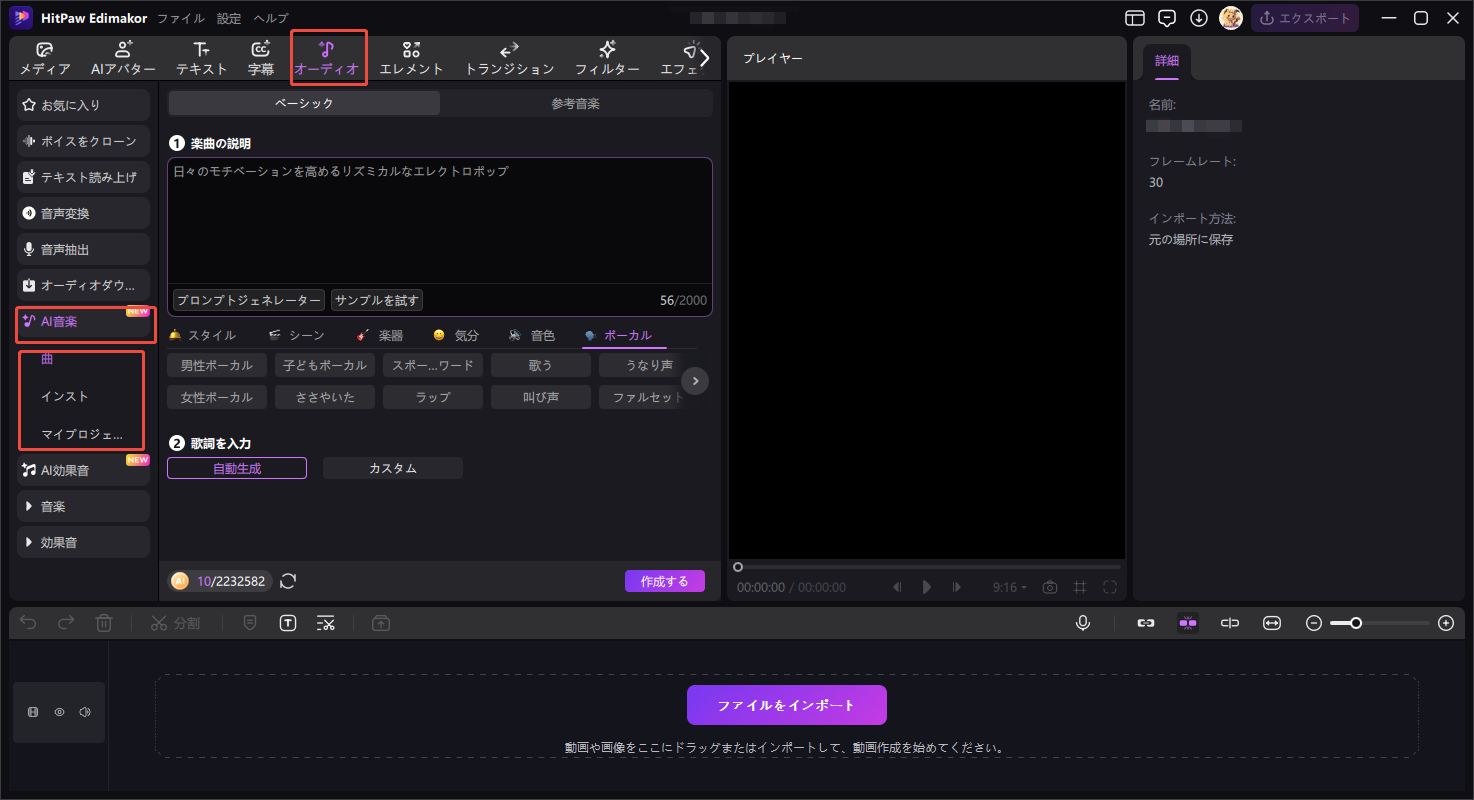Image resolution: width=1474 pixels, height=800 pixels.
Task: Open 音声変換 voice changer
Action: (83, 213)
